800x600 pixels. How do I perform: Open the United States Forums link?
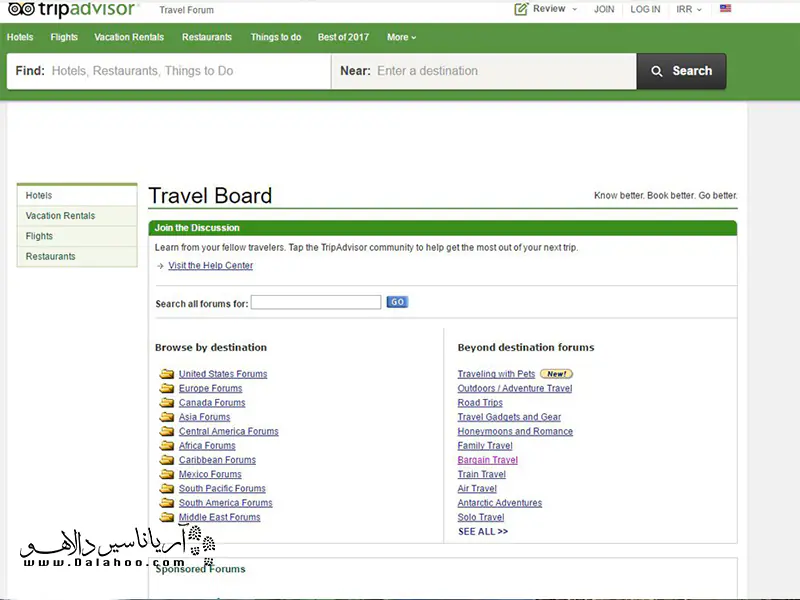click(223, 374)
